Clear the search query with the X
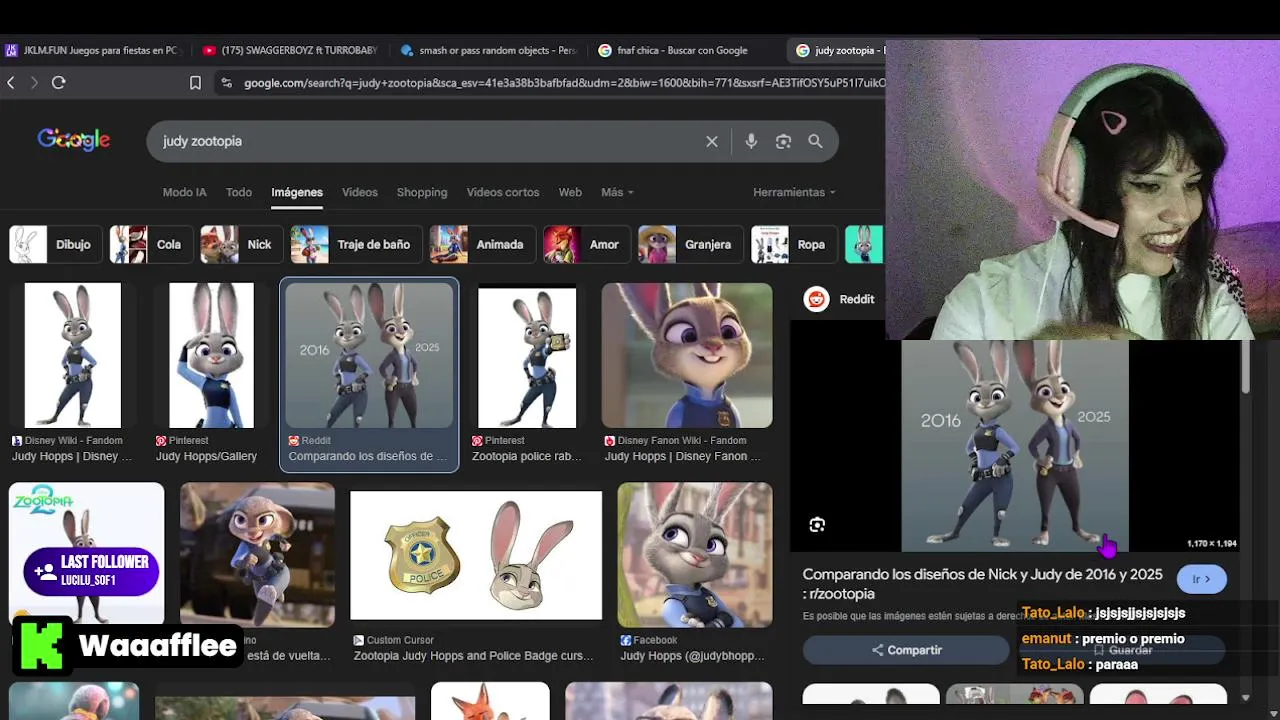1280x720 pixels. (x=712, y=142)
